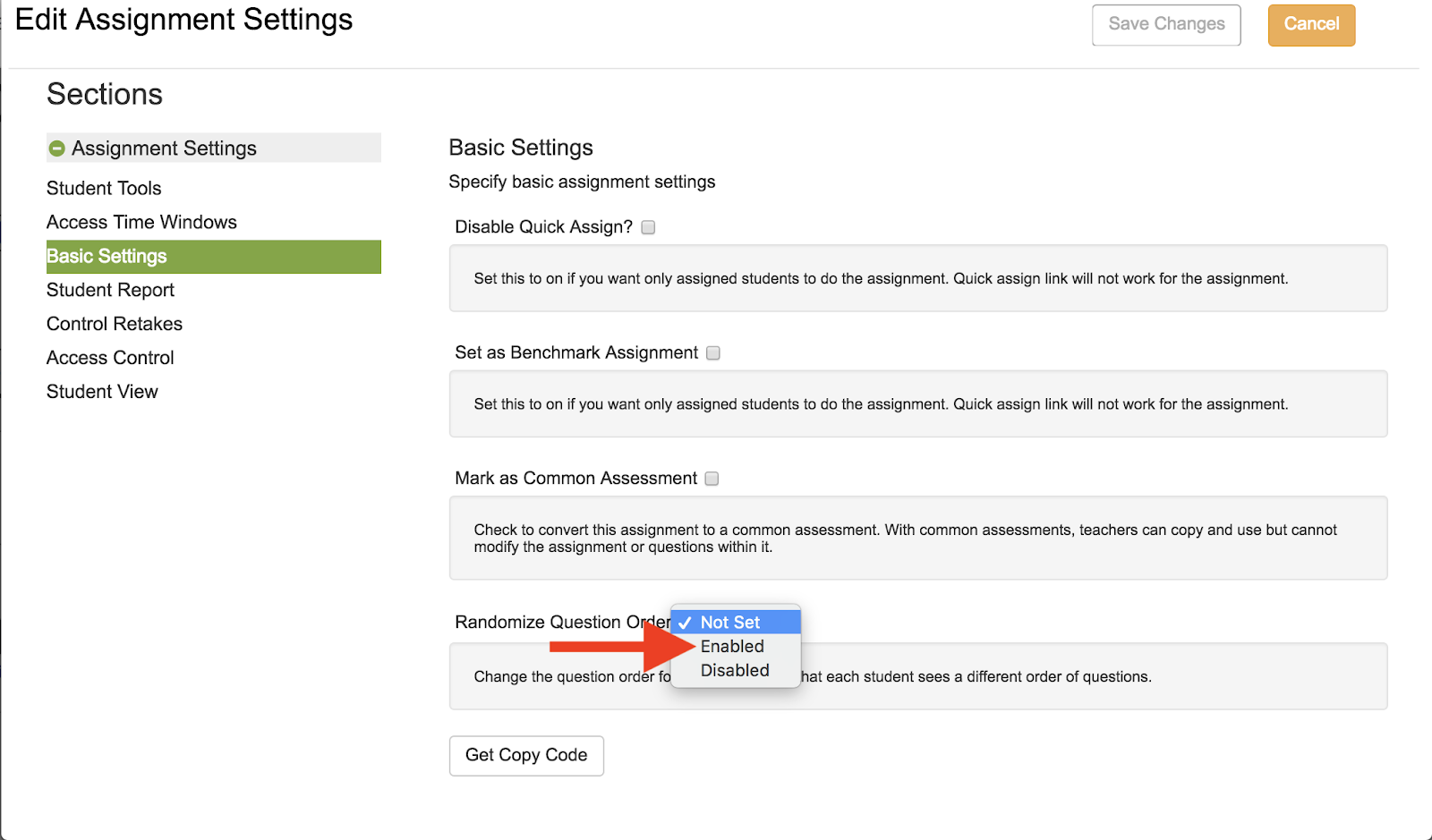1432x840 pixels.
Task: Click Get Copy Code button
Action: [x=526, y=756]
